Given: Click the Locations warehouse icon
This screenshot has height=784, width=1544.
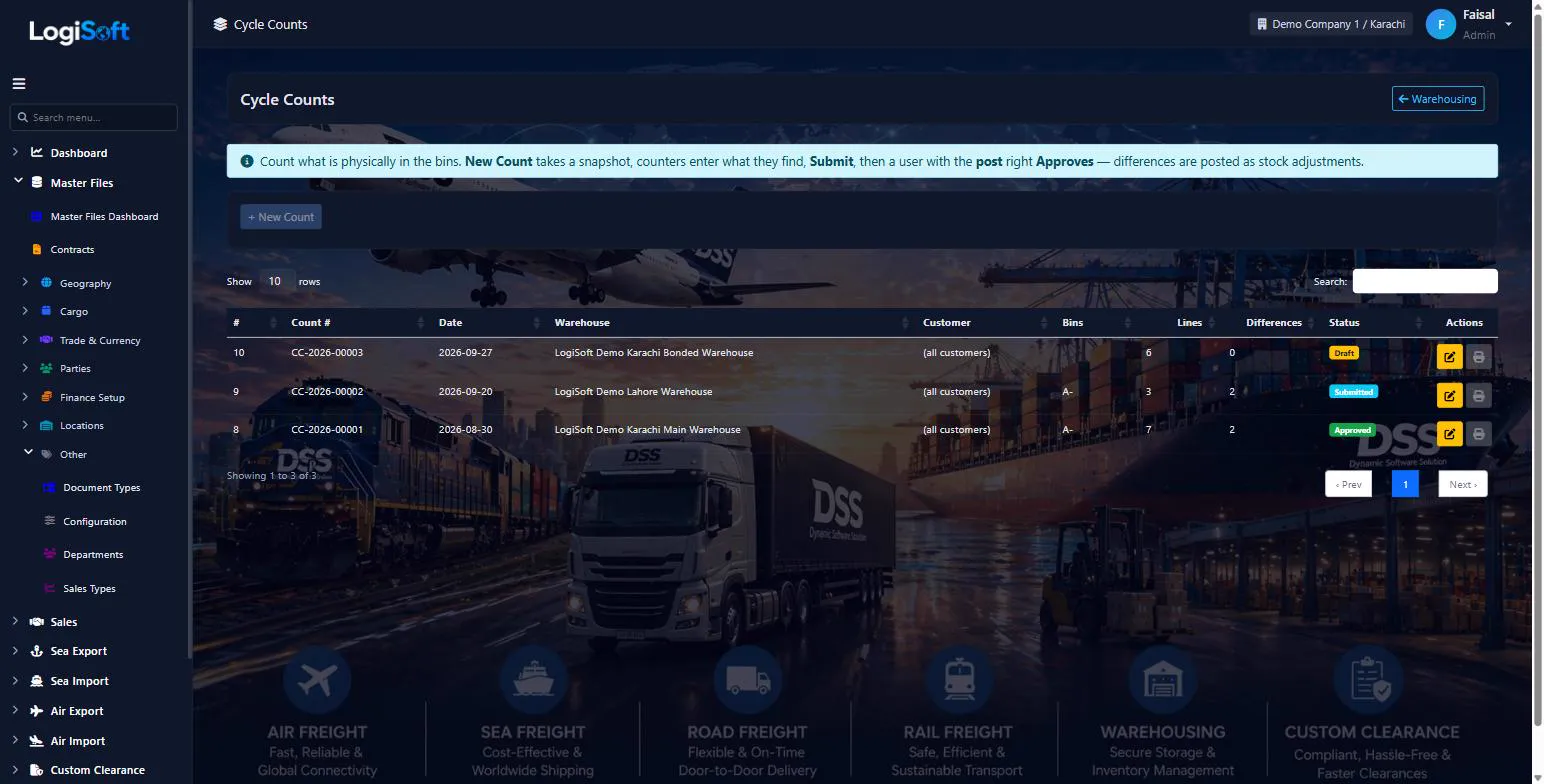Looking at the screenshot, I should (46, 425).
